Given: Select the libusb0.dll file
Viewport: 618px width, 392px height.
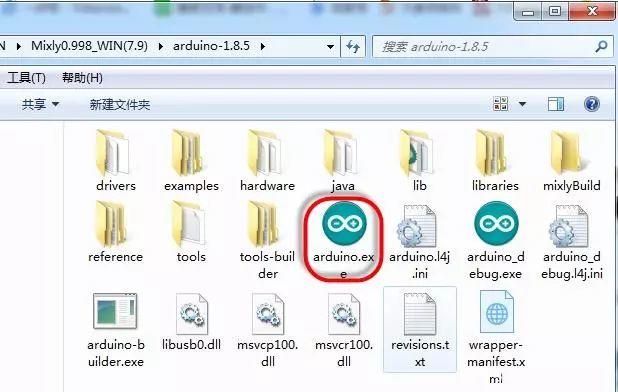Looking at the screenshot, I should (x=191, y=322).
